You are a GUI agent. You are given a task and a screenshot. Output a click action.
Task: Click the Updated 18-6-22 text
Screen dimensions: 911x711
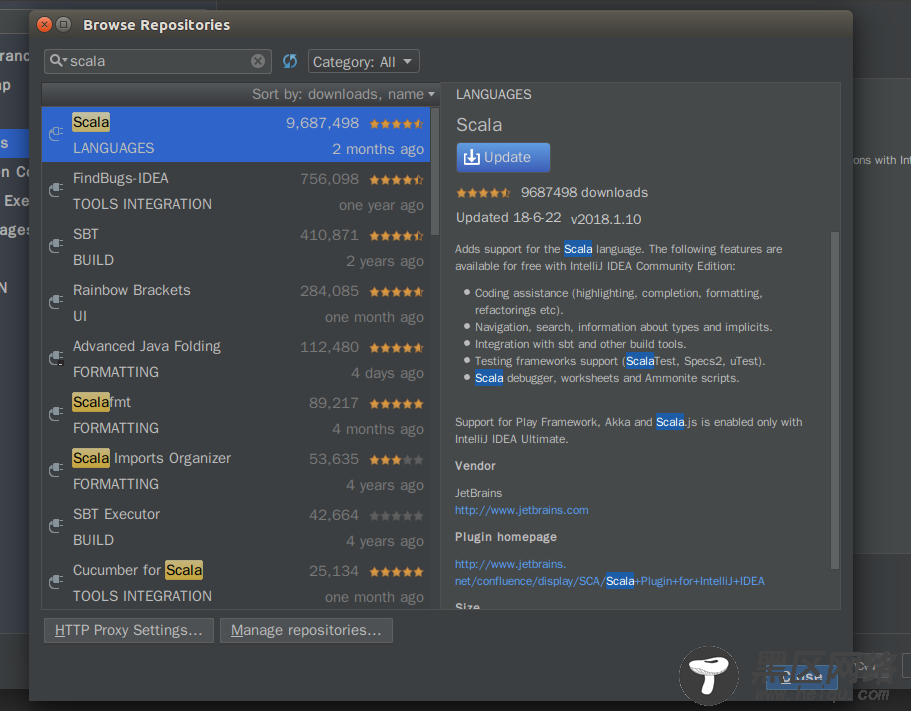508,218
